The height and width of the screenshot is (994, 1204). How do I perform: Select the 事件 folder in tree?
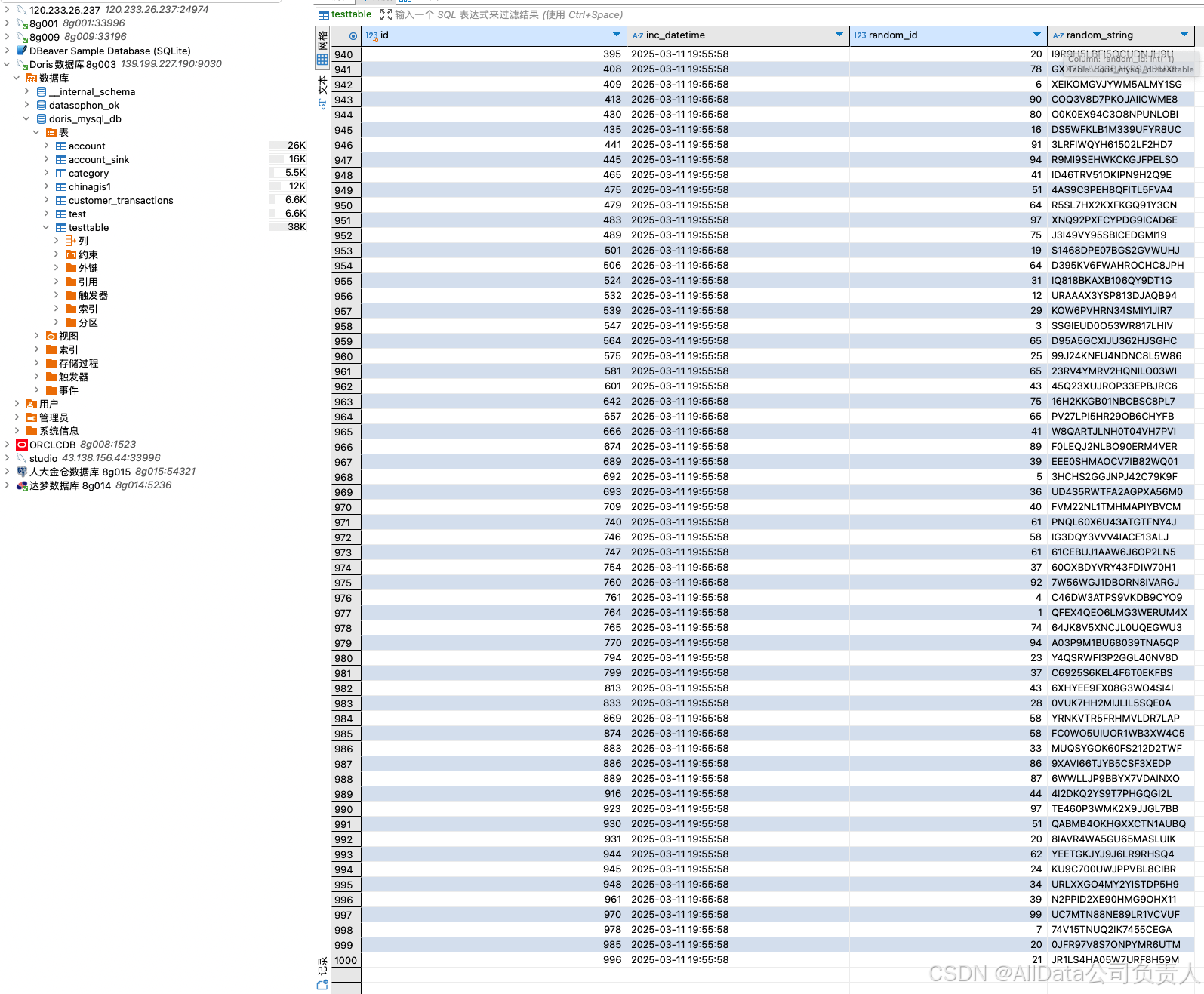69,391
